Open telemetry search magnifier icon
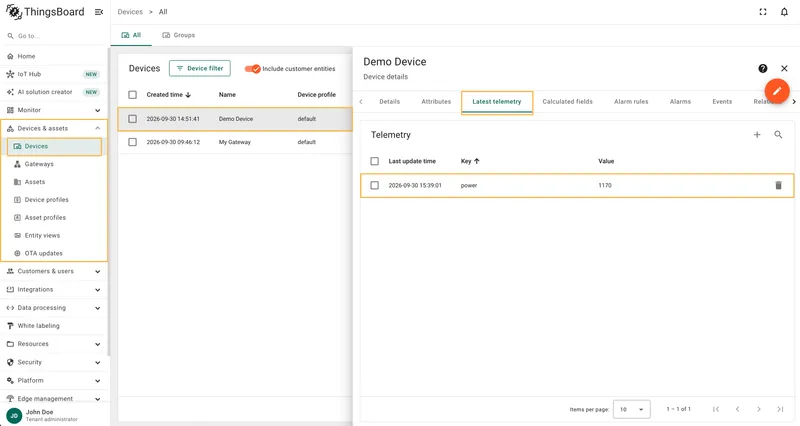The width and height of the screenshot is (800, 426). coord(778,135)
